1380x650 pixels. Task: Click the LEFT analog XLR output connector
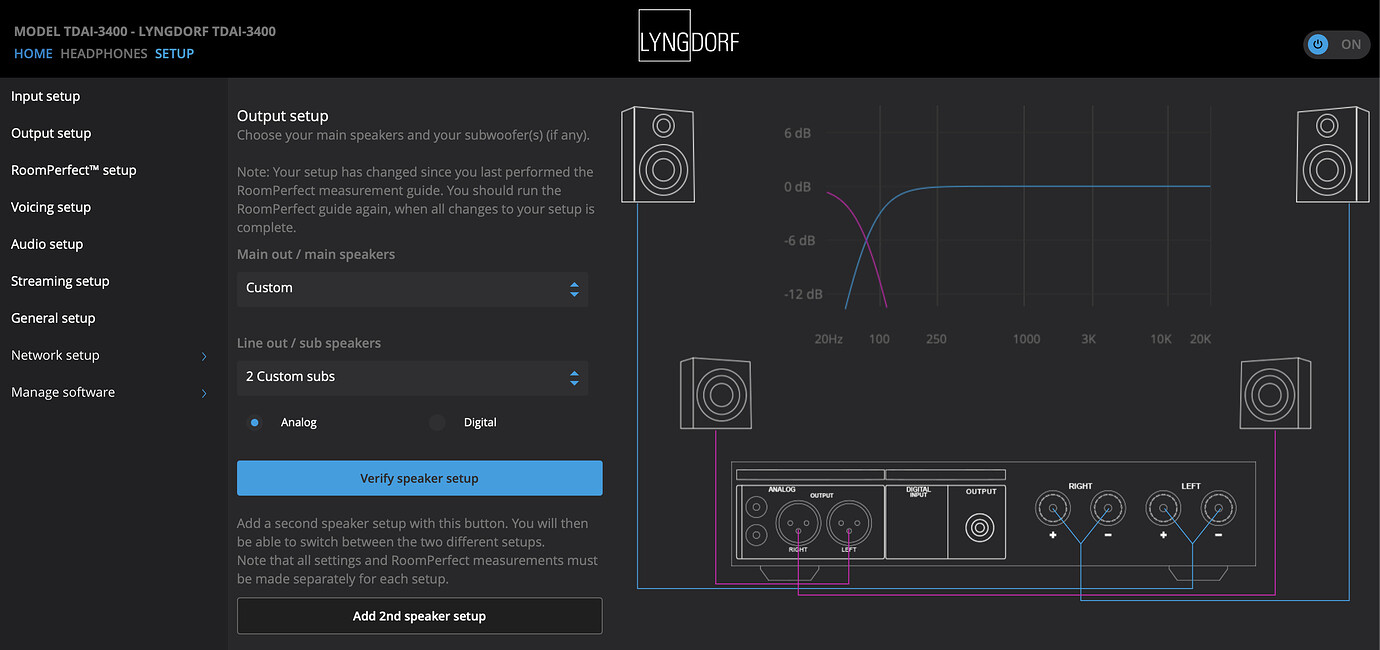pyautogui.click(x=849, y=521)
